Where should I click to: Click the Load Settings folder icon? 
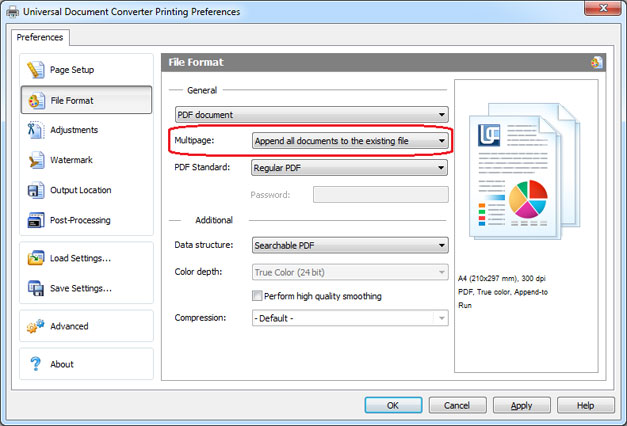coord(36,258)
